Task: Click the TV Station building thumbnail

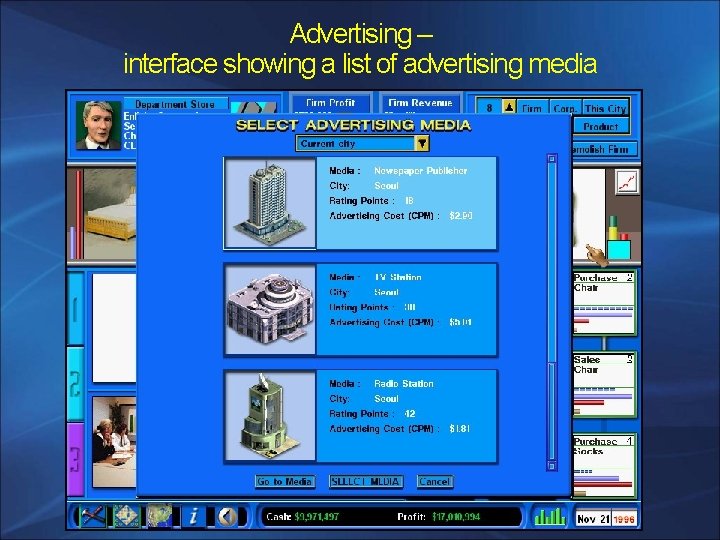Action: coord(270,309)
